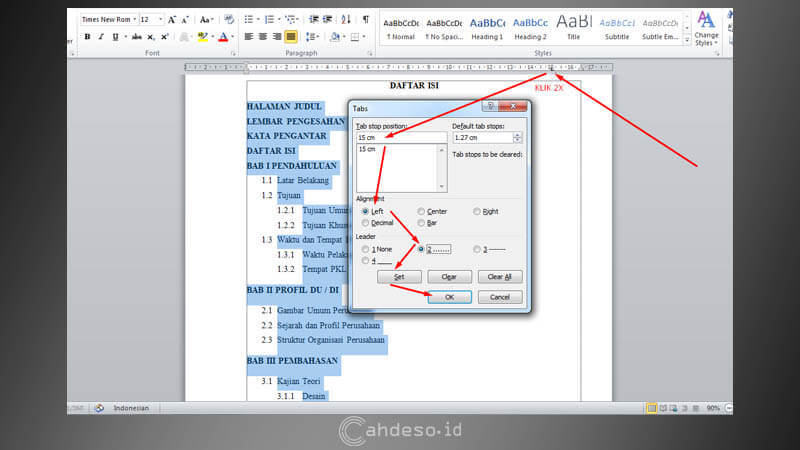800x450 pixels.
Task: Choose dashed leader option 3
Action: click(x=477, y=249)
